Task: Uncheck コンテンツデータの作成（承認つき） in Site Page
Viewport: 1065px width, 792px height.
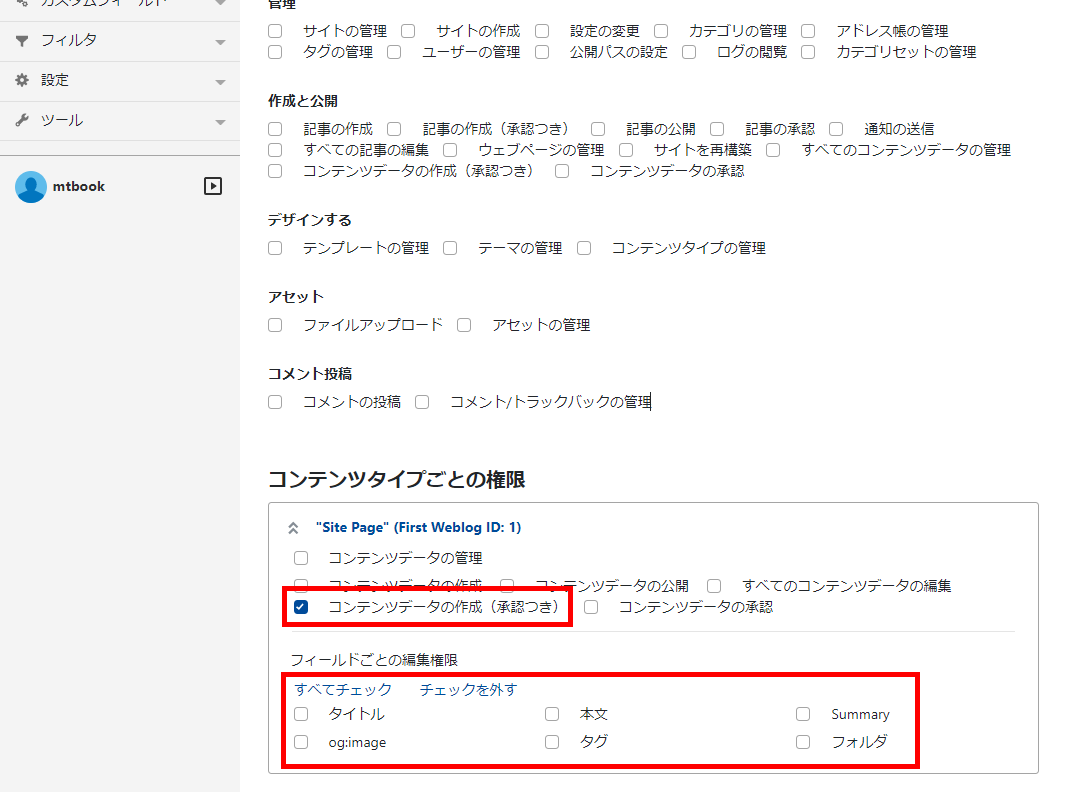Action: point(301,607)
